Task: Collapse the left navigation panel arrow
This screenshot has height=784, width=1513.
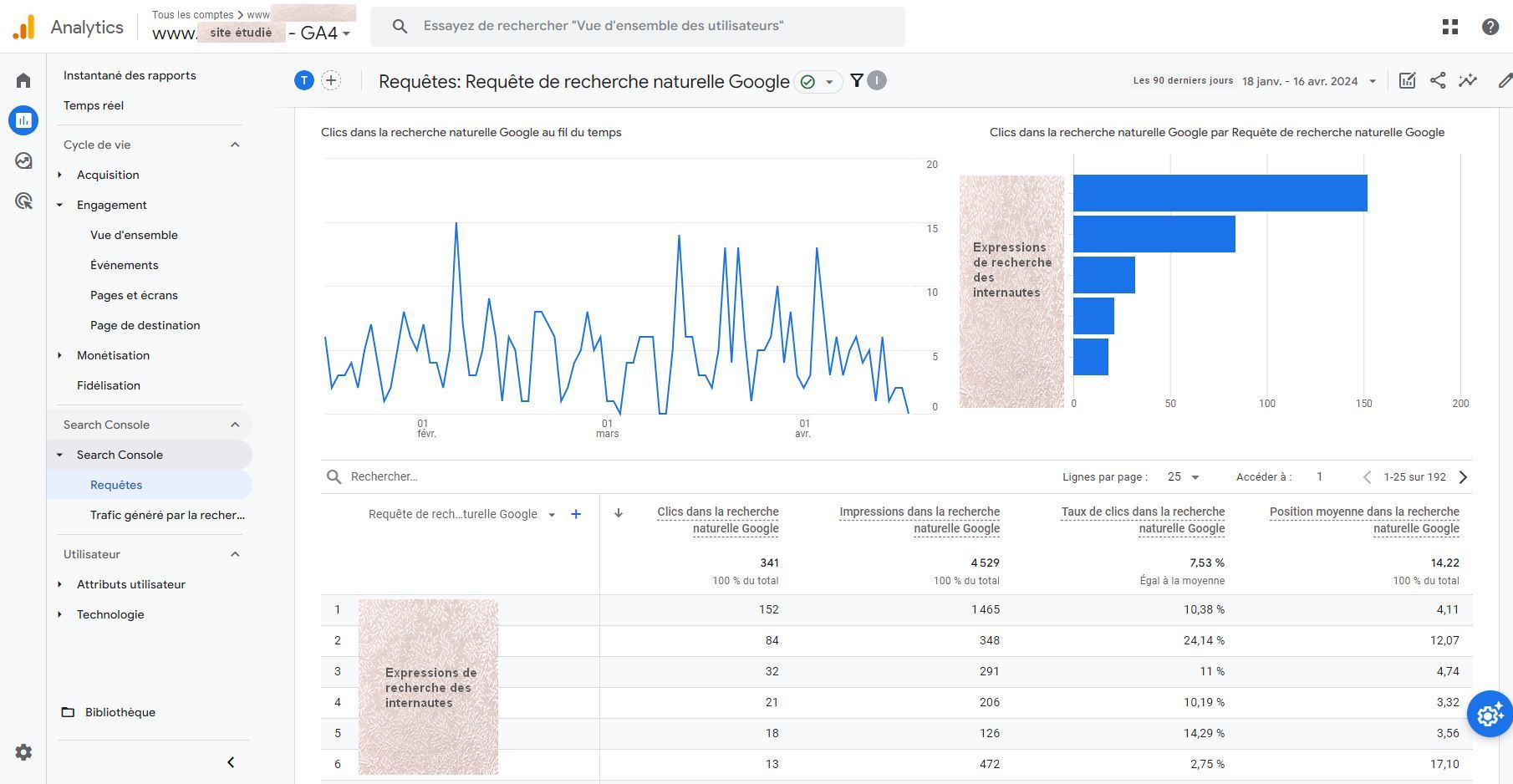Action: pos(231,762)
